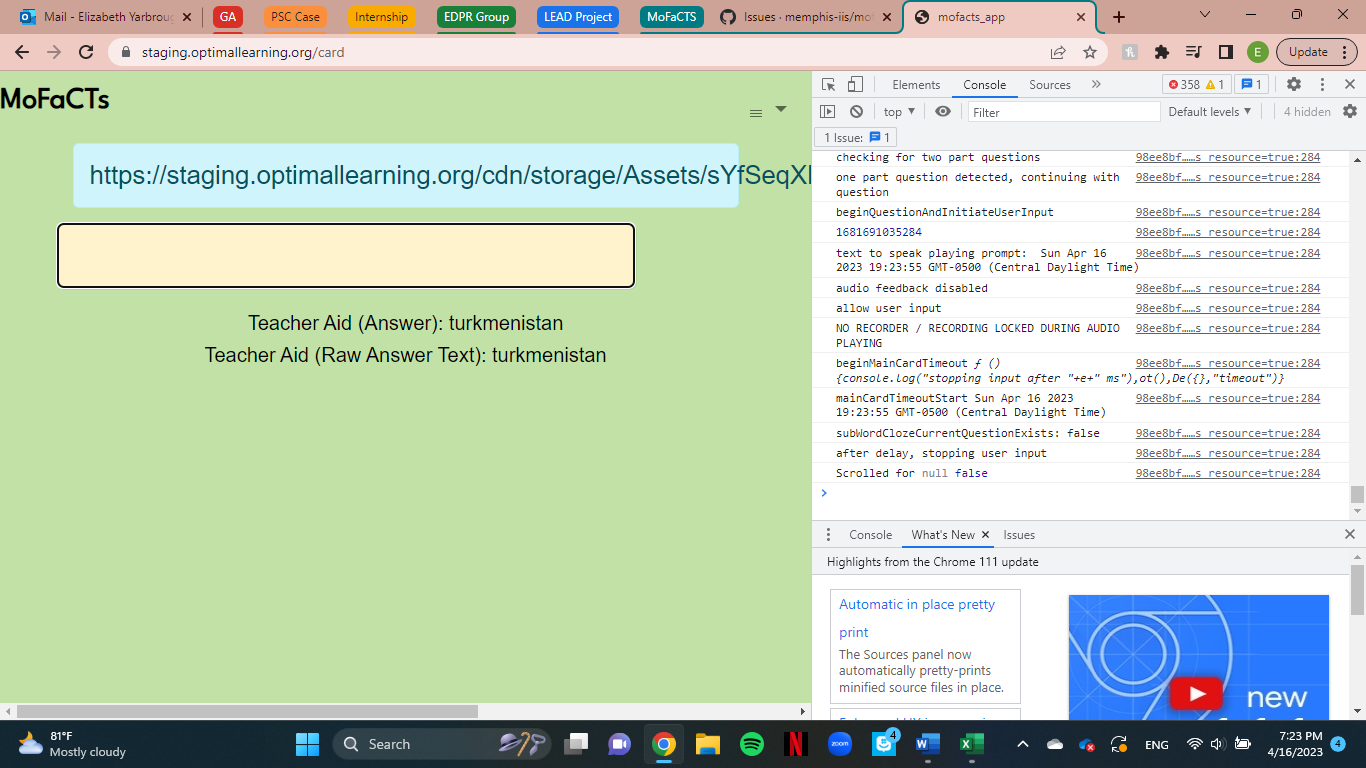Open the Default levels dropdown
Viewport: 1366px width, 768px height.
[x=1210, y=111]
